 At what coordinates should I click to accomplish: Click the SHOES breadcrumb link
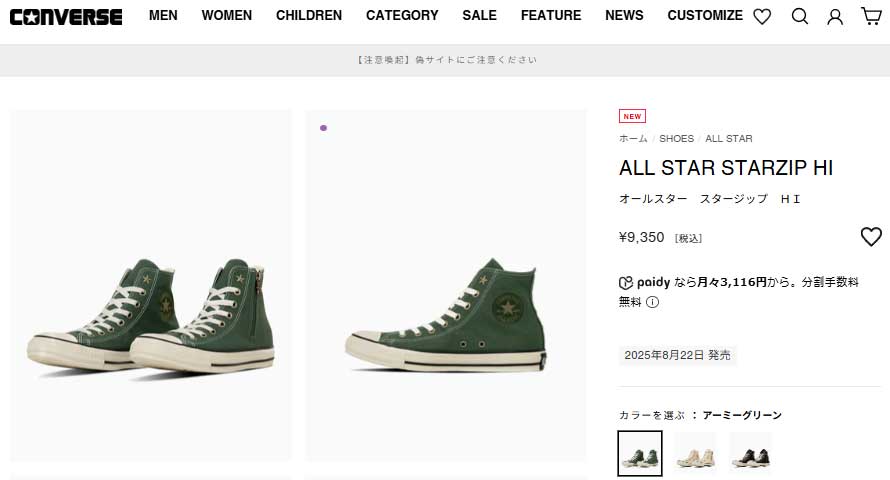(x=676, y=139)
